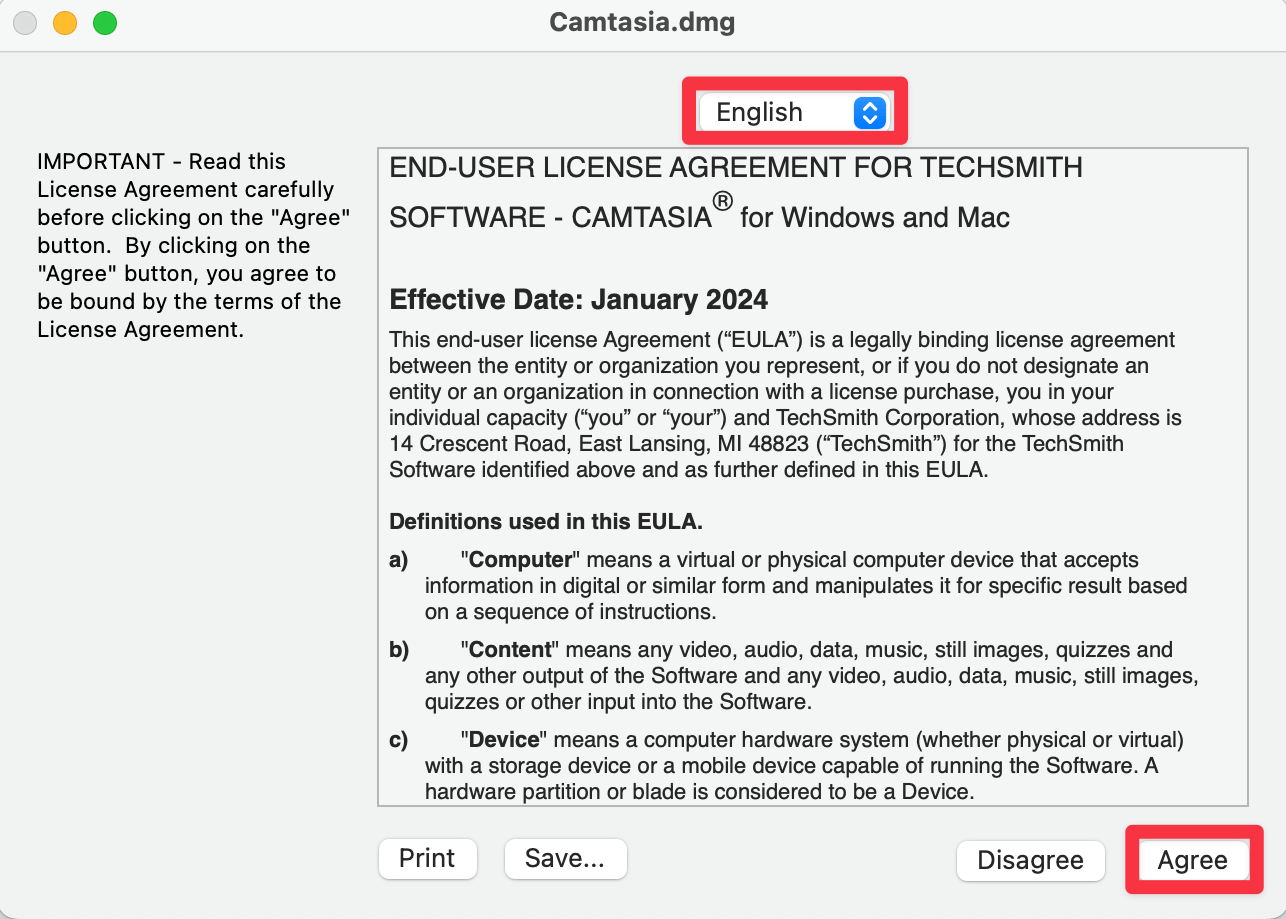This screenshot has width=1286, height=919.
Task: Click the bold Content term in definitions
Action: coord(509,650)
